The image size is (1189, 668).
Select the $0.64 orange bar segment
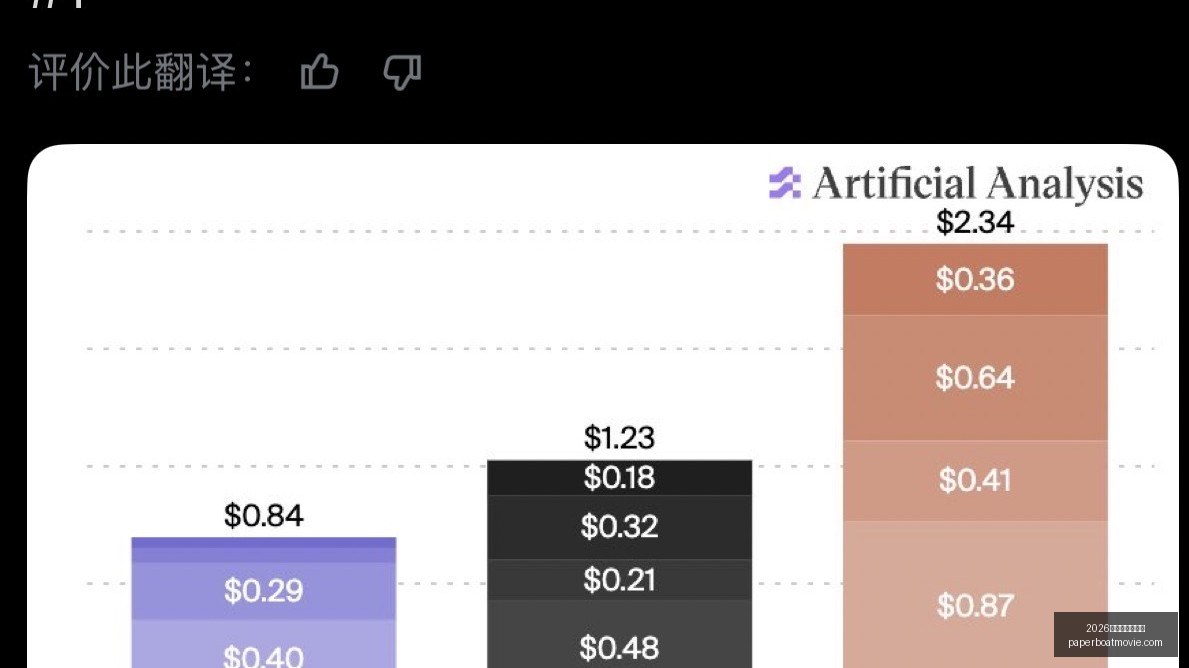(x=975, y=378)
